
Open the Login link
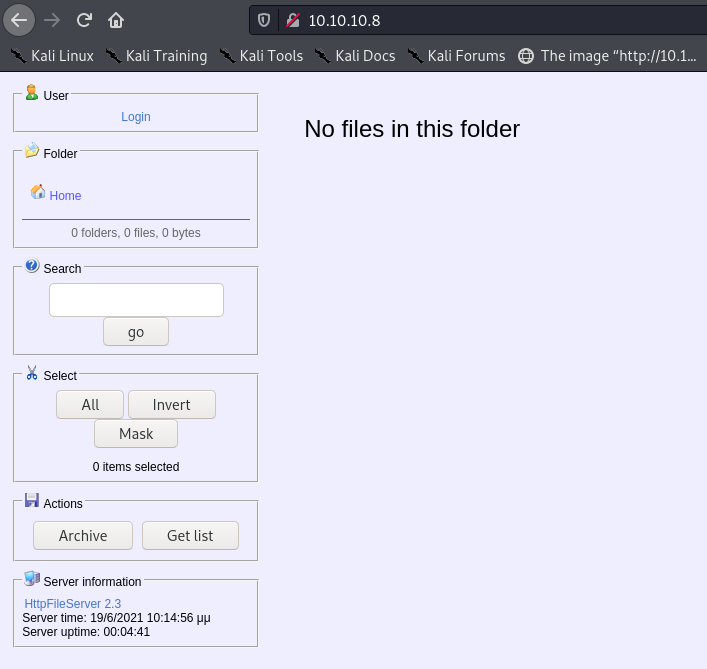136,117
